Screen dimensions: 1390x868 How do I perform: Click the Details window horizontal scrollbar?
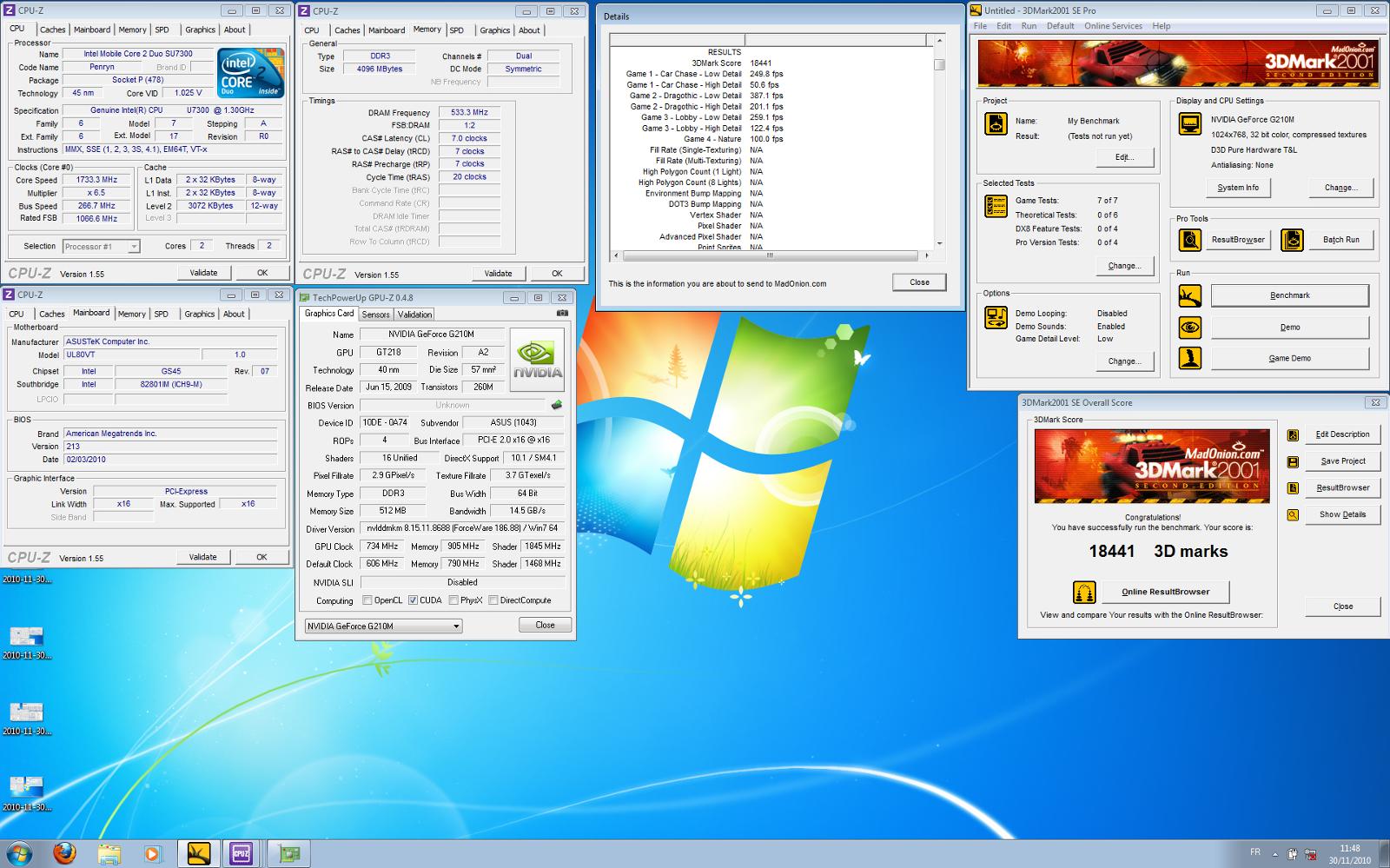tap(770, 255)
